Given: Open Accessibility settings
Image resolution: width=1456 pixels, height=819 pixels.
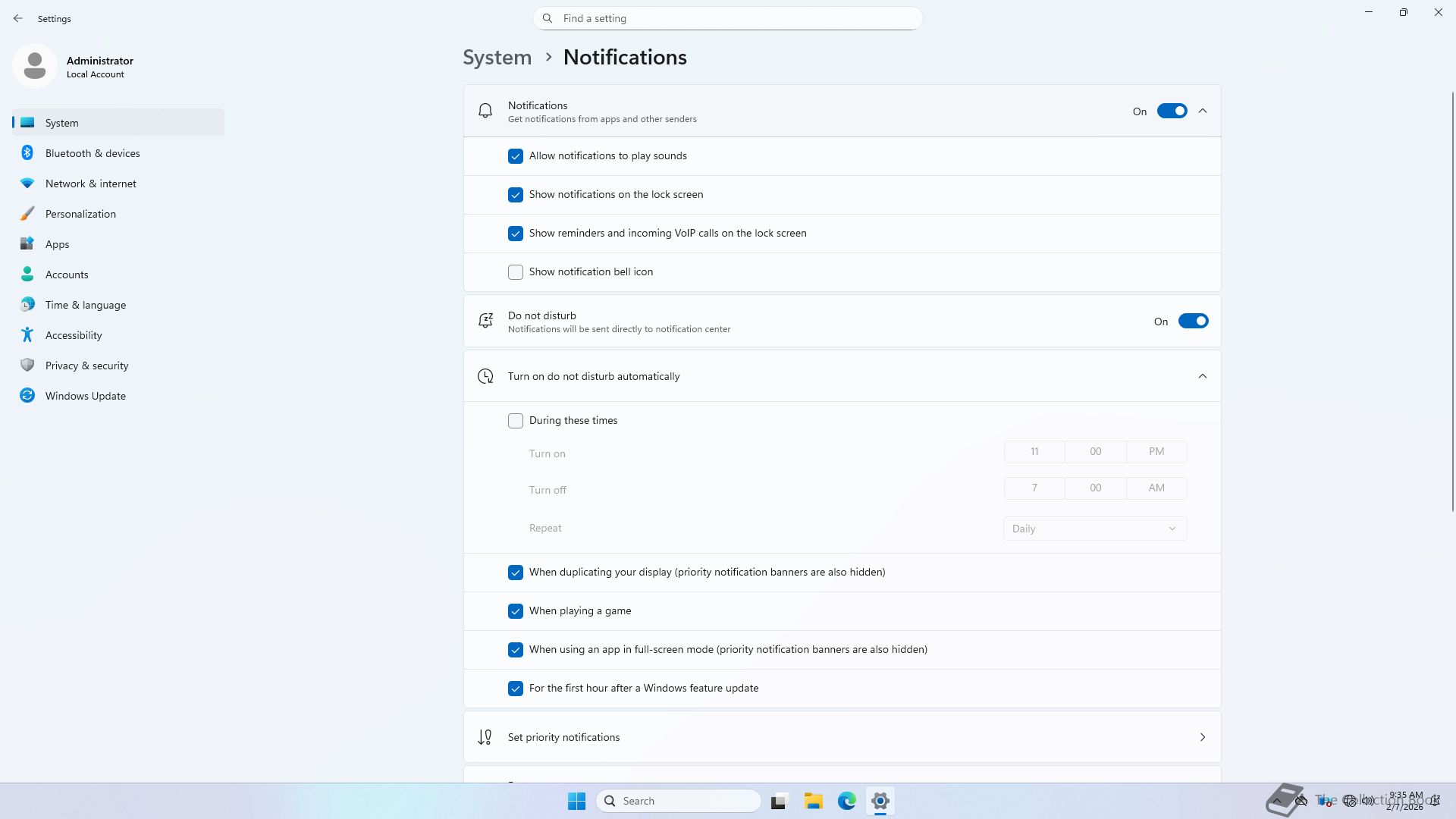Looking at the screenshot, I should coord(74,335).
